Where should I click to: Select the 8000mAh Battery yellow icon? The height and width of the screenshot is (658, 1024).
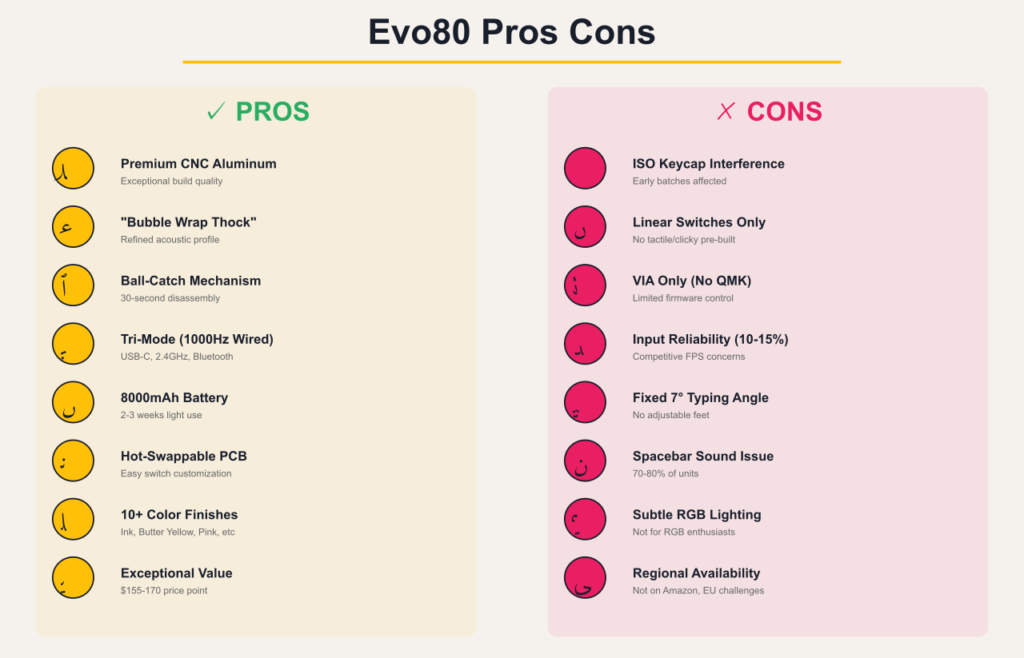click(x=73, y=403)
